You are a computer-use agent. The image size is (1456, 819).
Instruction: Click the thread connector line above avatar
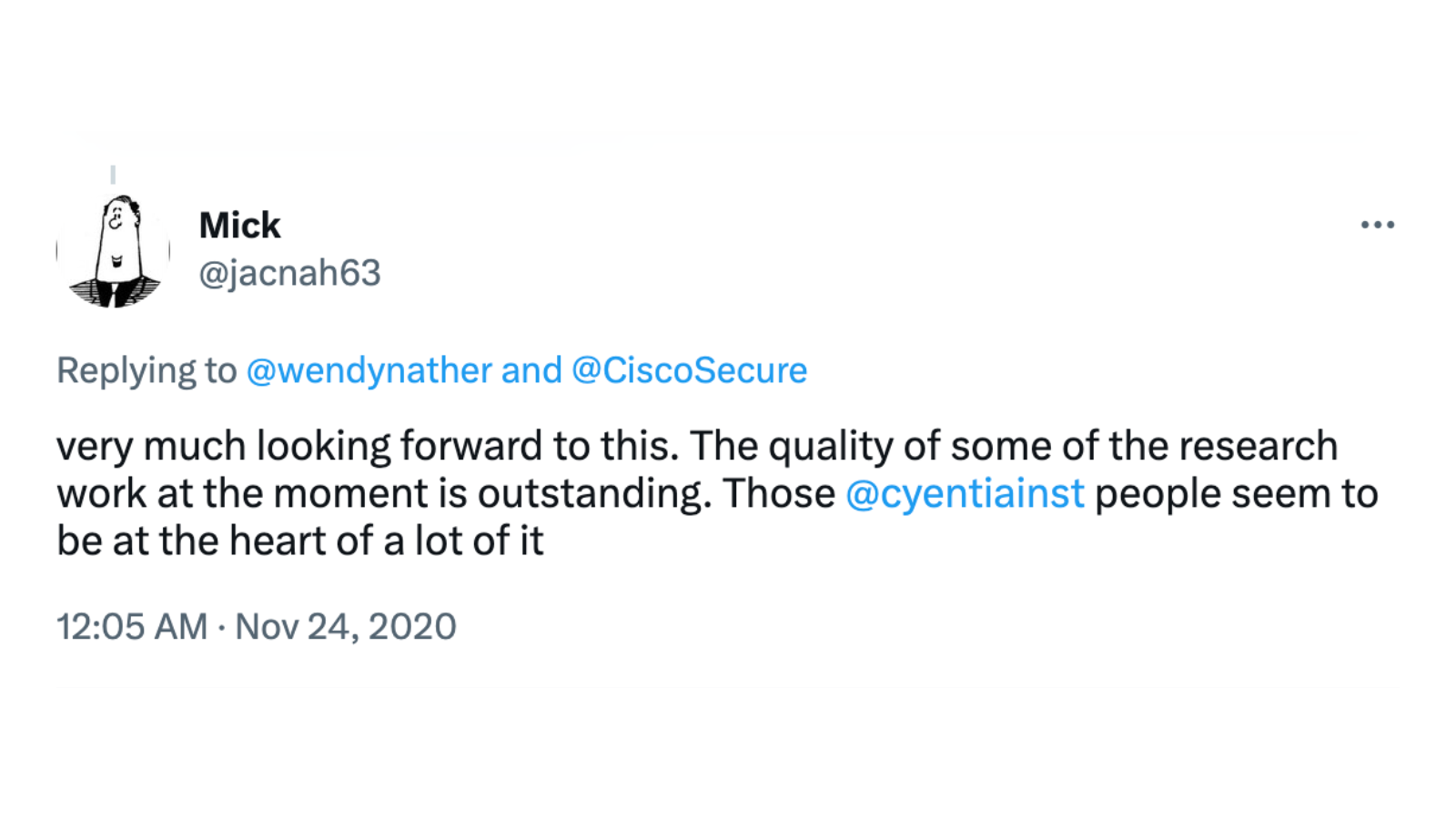(113, 174)
